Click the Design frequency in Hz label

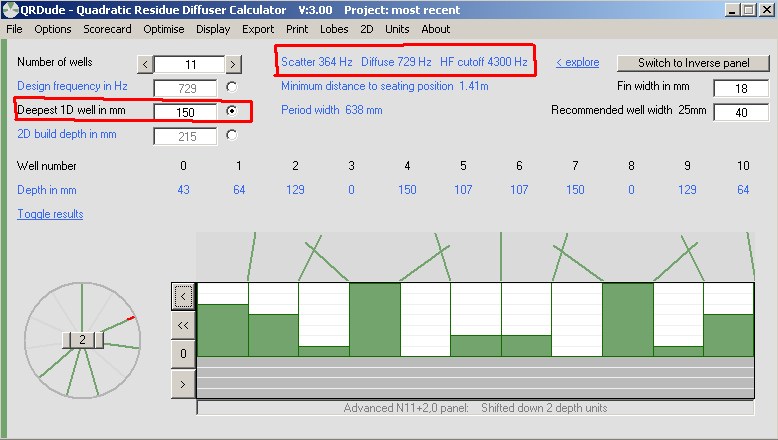tap(72, 86)
